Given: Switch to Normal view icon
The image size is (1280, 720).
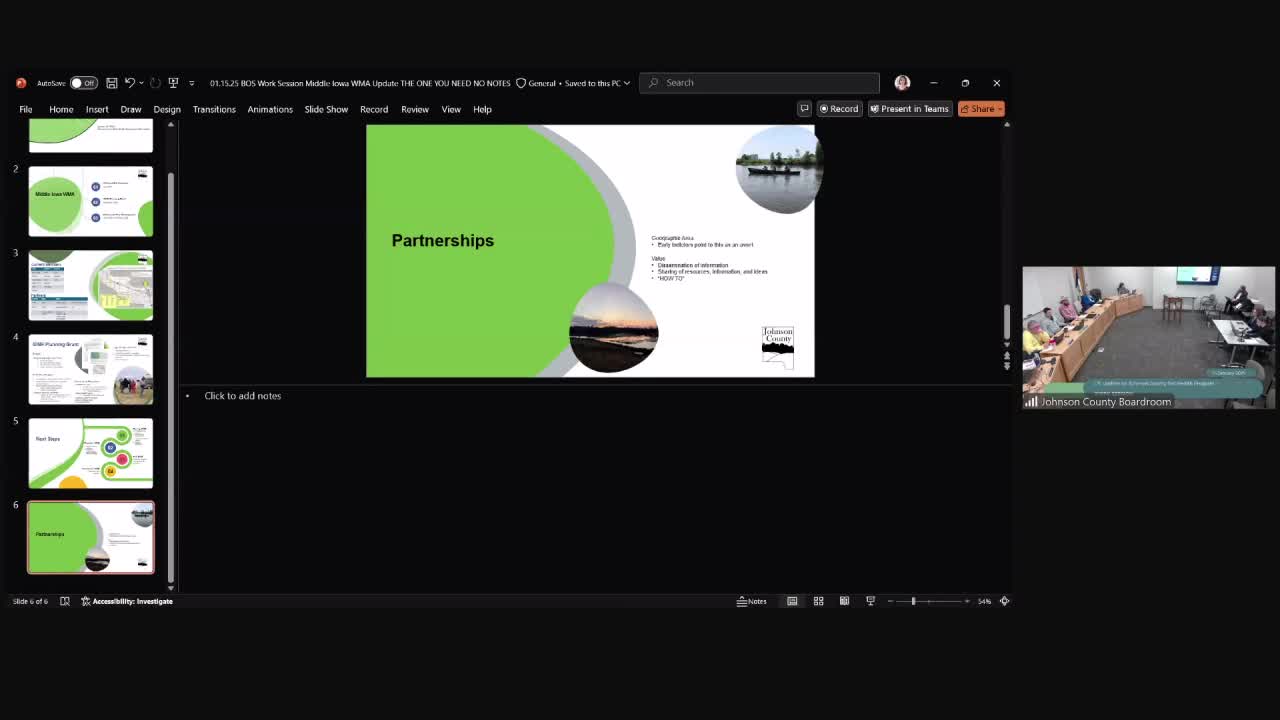Looking at the screenshot, I should click(x=792, y=601).
